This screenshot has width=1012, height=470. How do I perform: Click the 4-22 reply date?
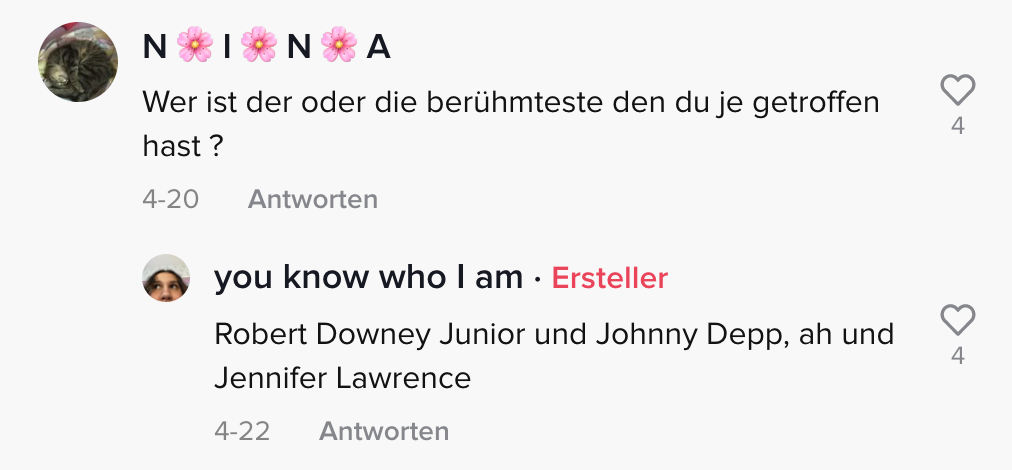coord(242,431)
